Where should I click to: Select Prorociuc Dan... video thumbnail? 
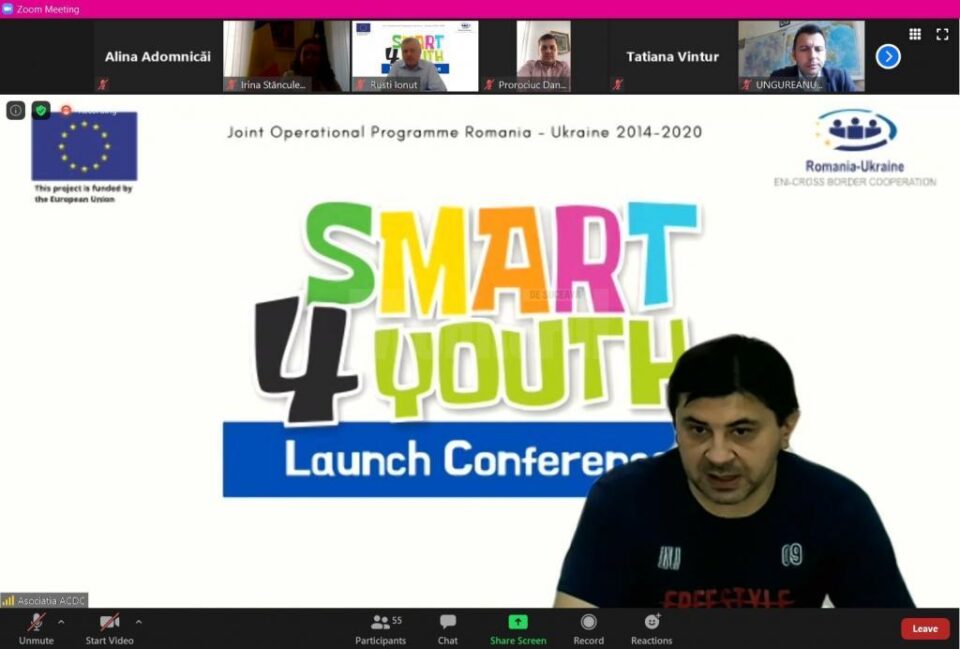click(544, 56)
